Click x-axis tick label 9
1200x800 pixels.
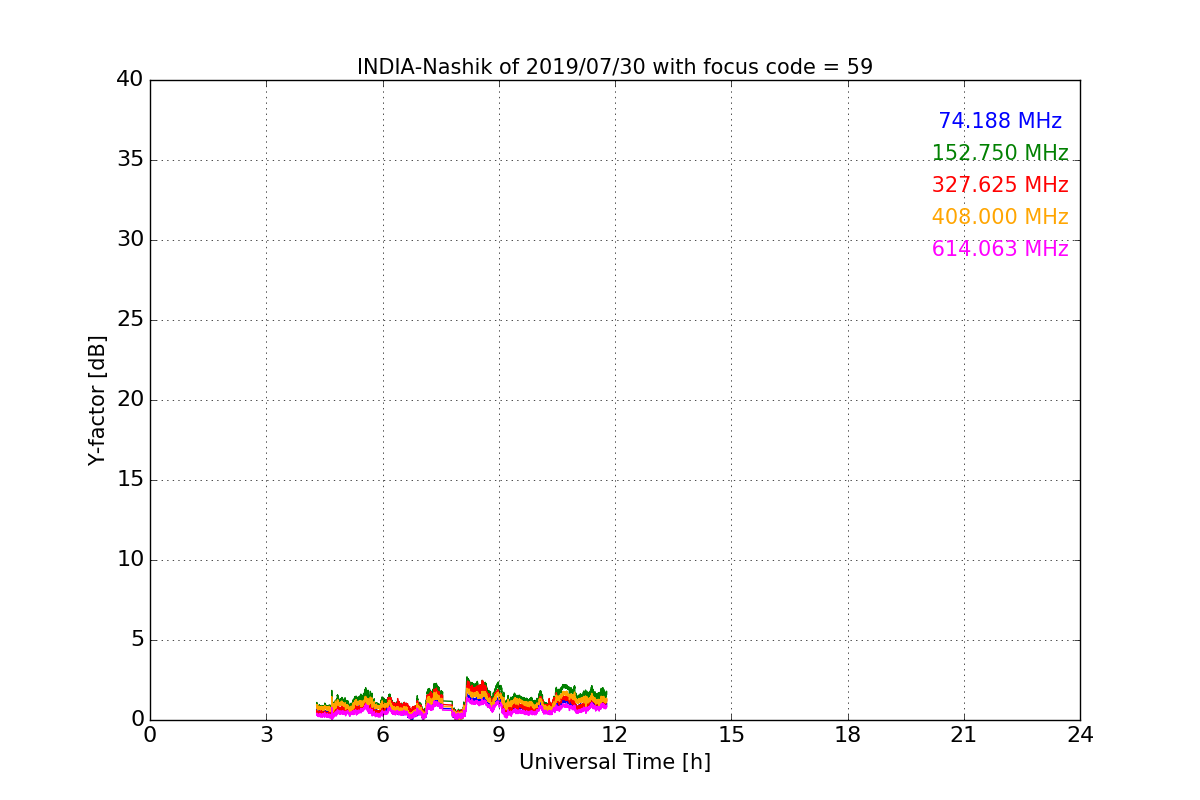[x=499, y=735]
